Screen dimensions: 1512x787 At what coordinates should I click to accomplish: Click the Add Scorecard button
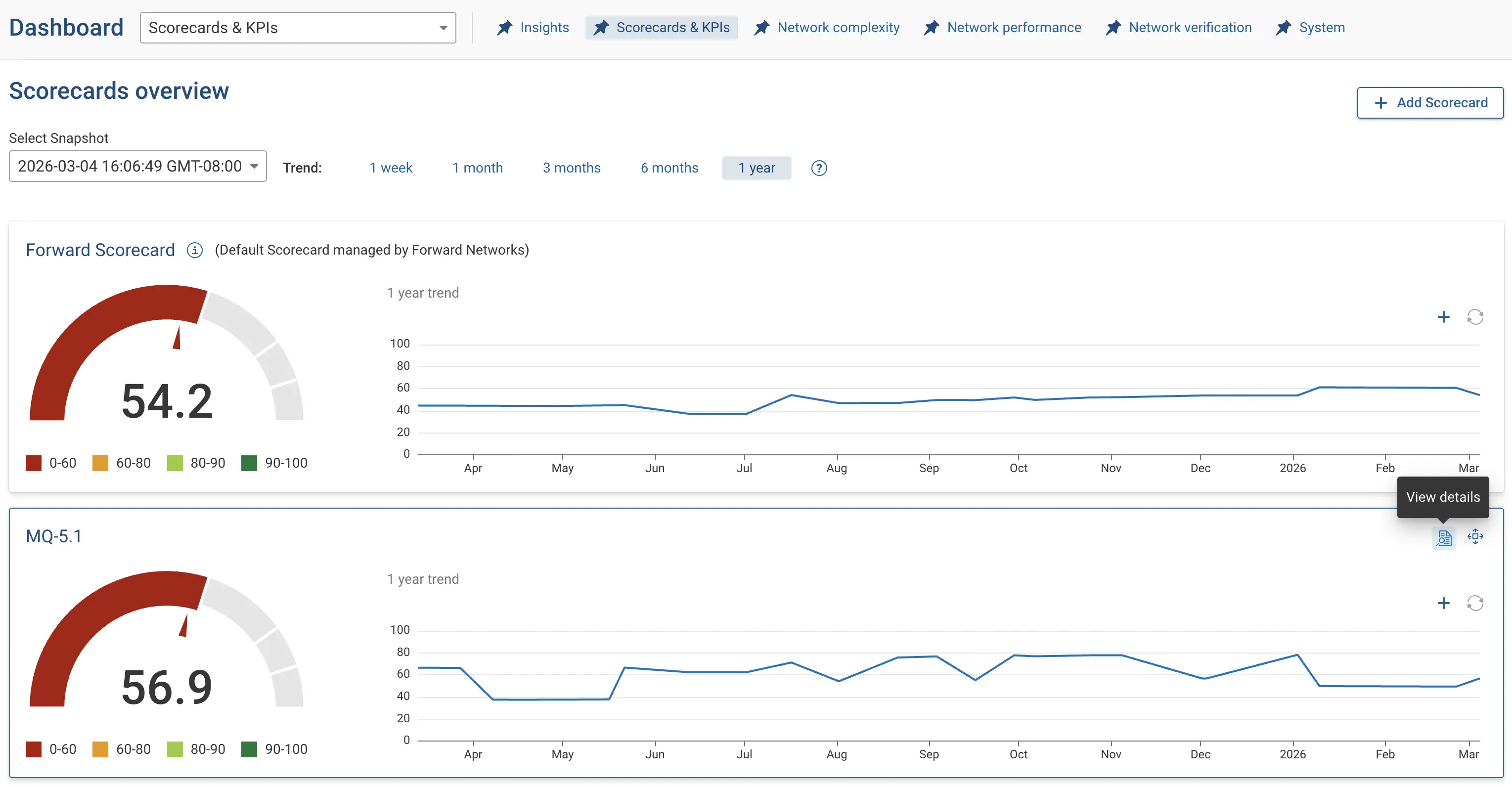tap(1430, 103)
